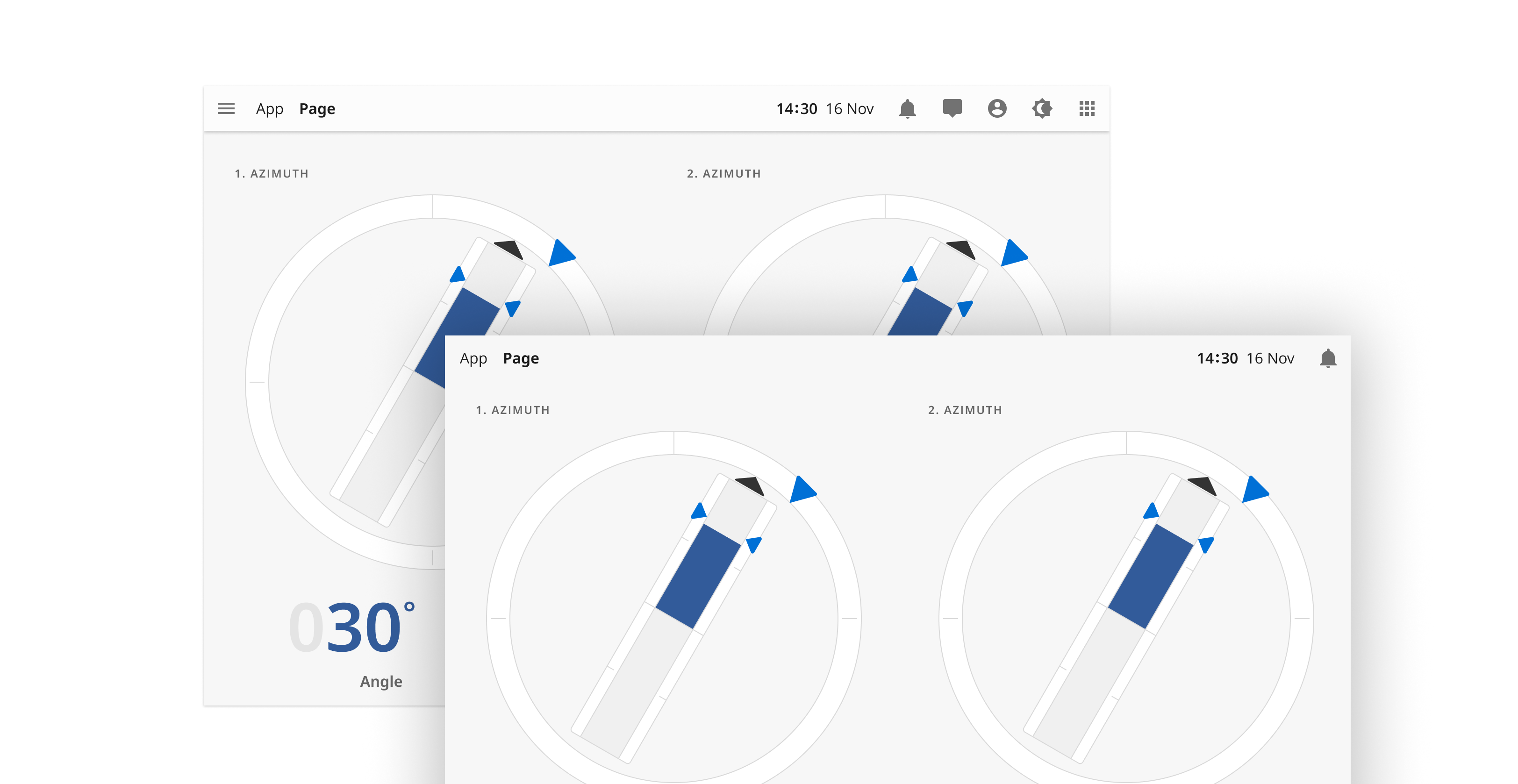Screen dimensions: 1518x784
Task: Click left-side small blue thrust marker, front azimuth 2
Action: tap(1152, 511)
